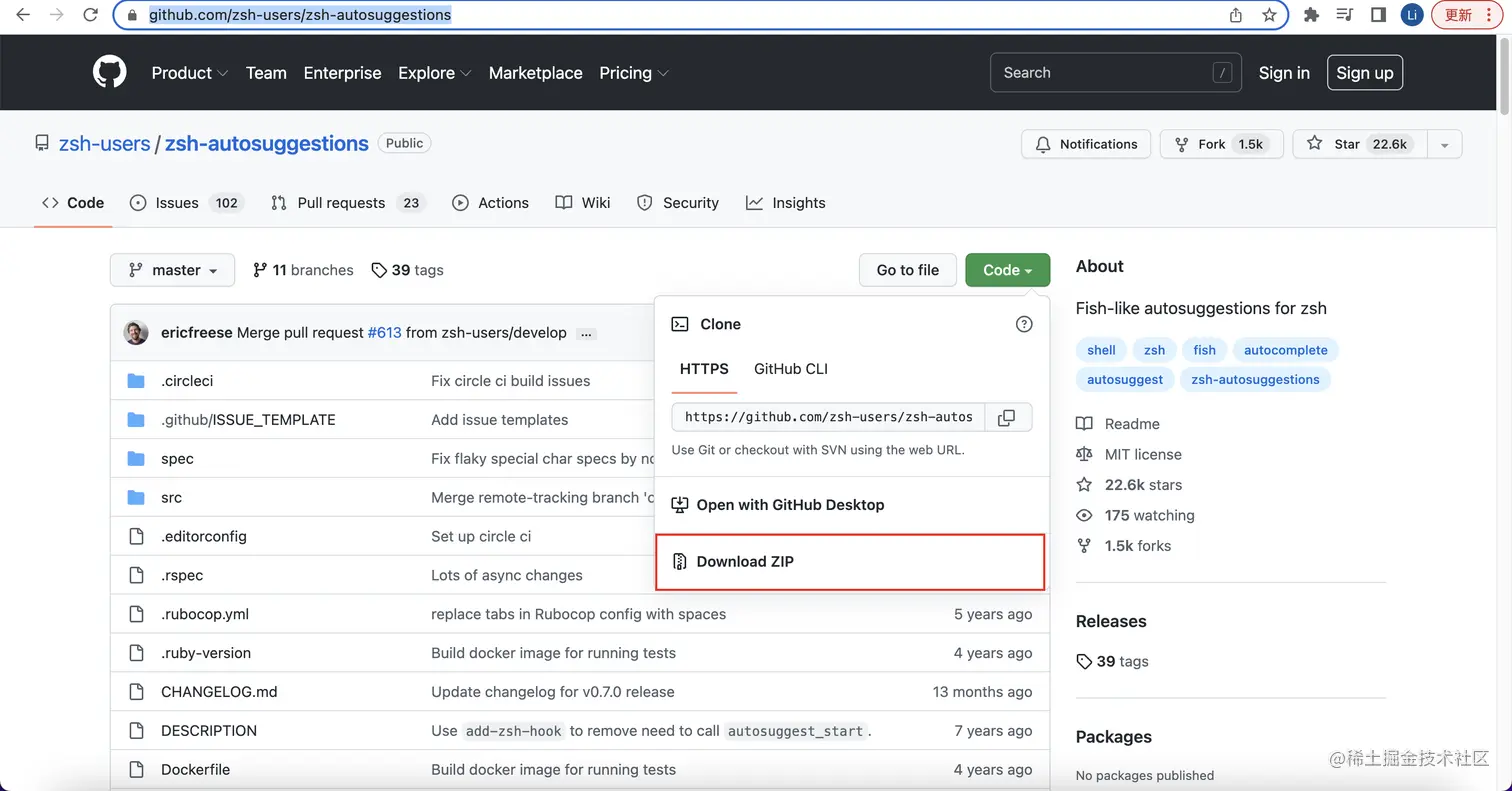This screenshot has height=791, width=1512.
Task: Open pull request #613 link
Action: click(385, 333)
